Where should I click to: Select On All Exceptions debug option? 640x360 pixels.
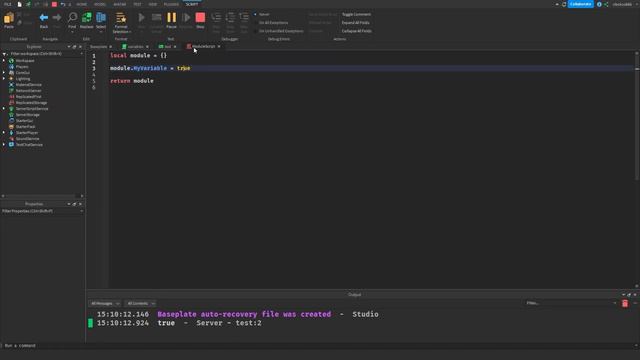[x=271, y=23]
